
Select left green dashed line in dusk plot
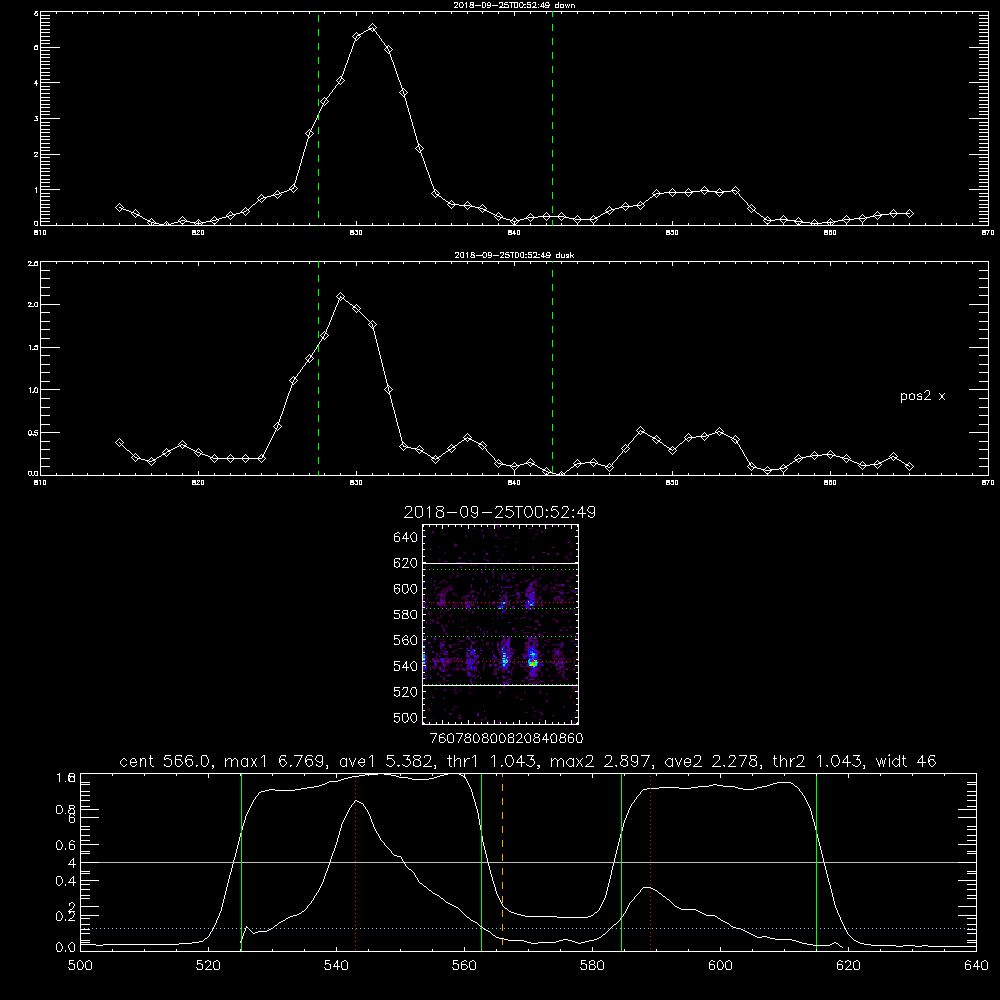click(x=318, y=368)
